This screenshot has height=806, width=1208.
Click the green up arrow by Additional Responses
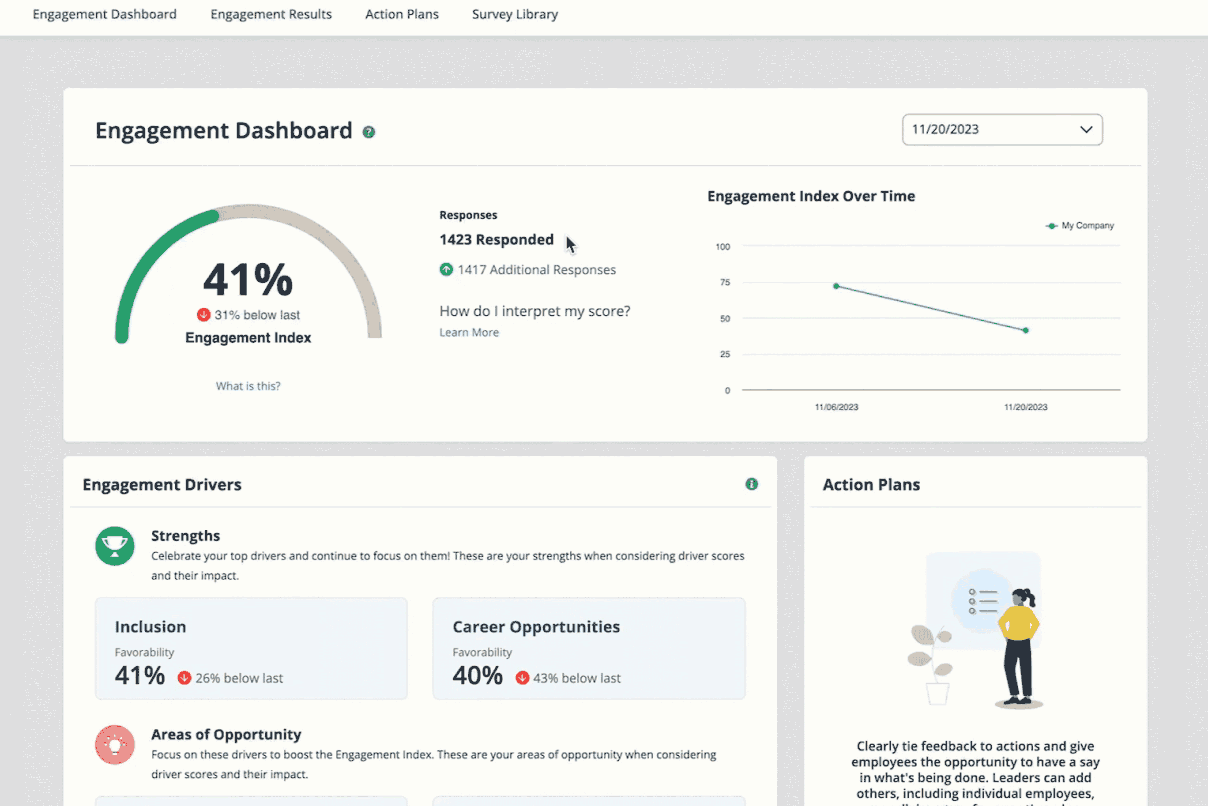coord(446,270)
